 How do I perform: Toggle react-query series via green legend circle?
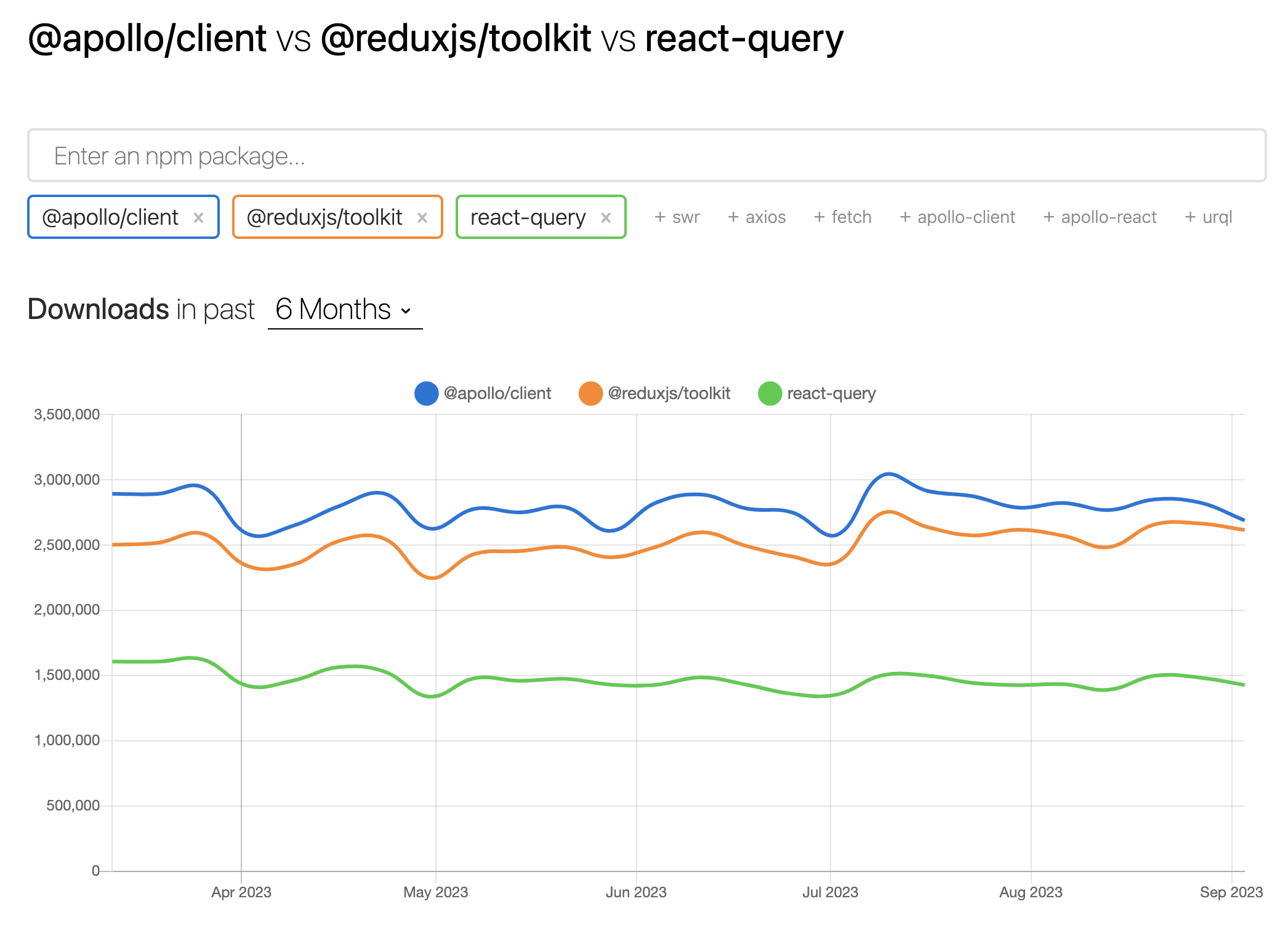(x=770, y=394)
